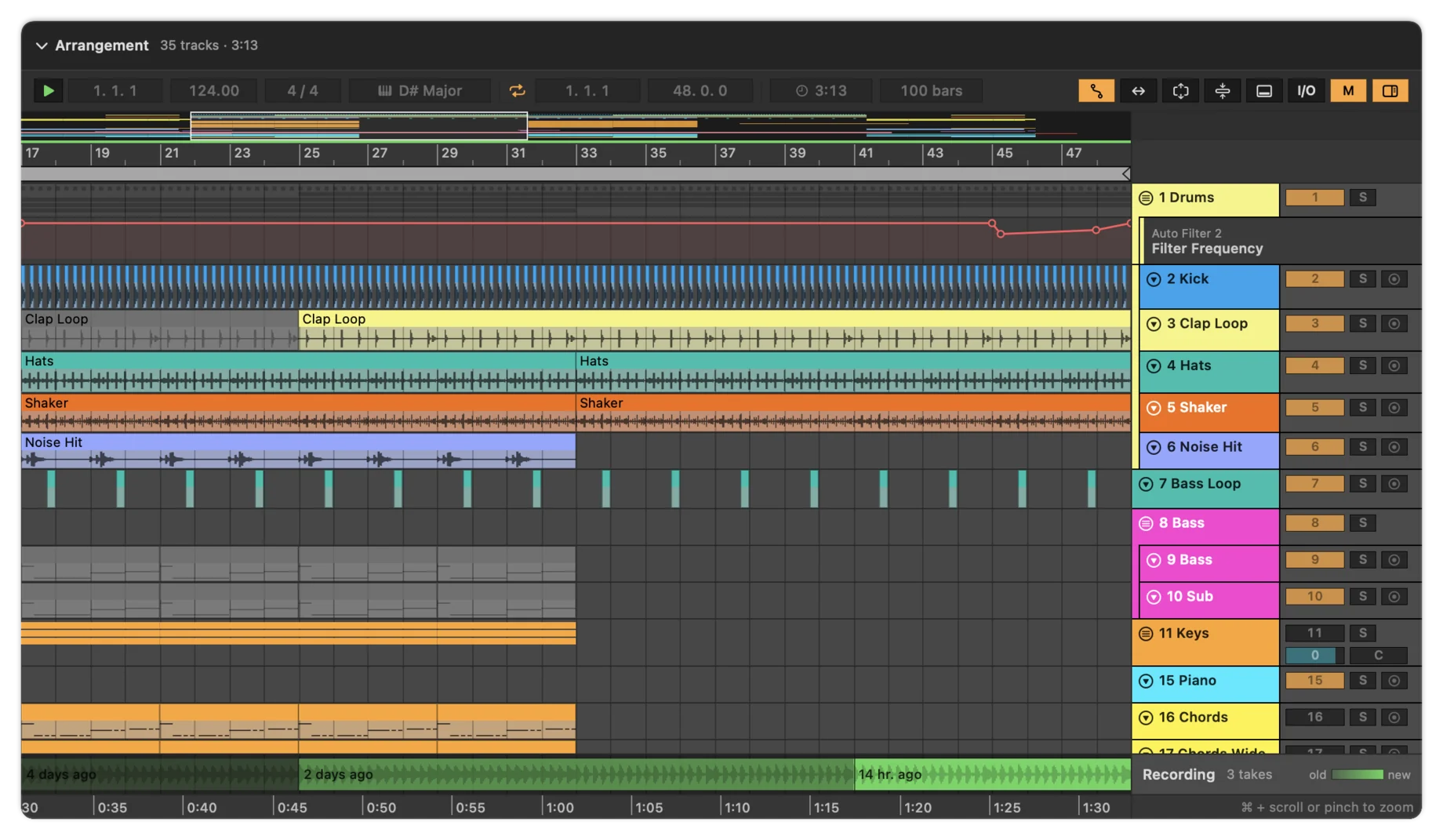Screen dimensions: 1443x840
Task: Unfold the 7 Bass Loop track
Action: tap(1146, 484)
